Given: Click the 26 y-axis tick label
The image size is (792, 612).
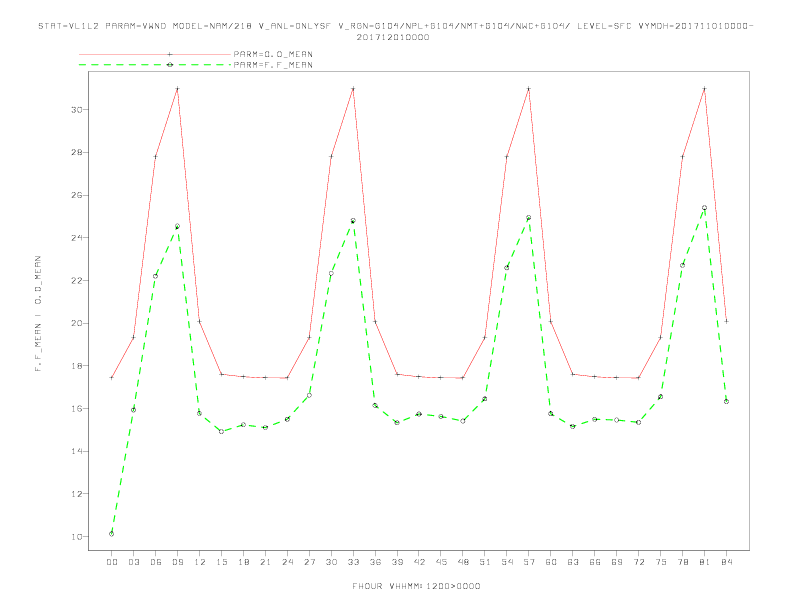Looking at the screenshot, I should [76, 195].
